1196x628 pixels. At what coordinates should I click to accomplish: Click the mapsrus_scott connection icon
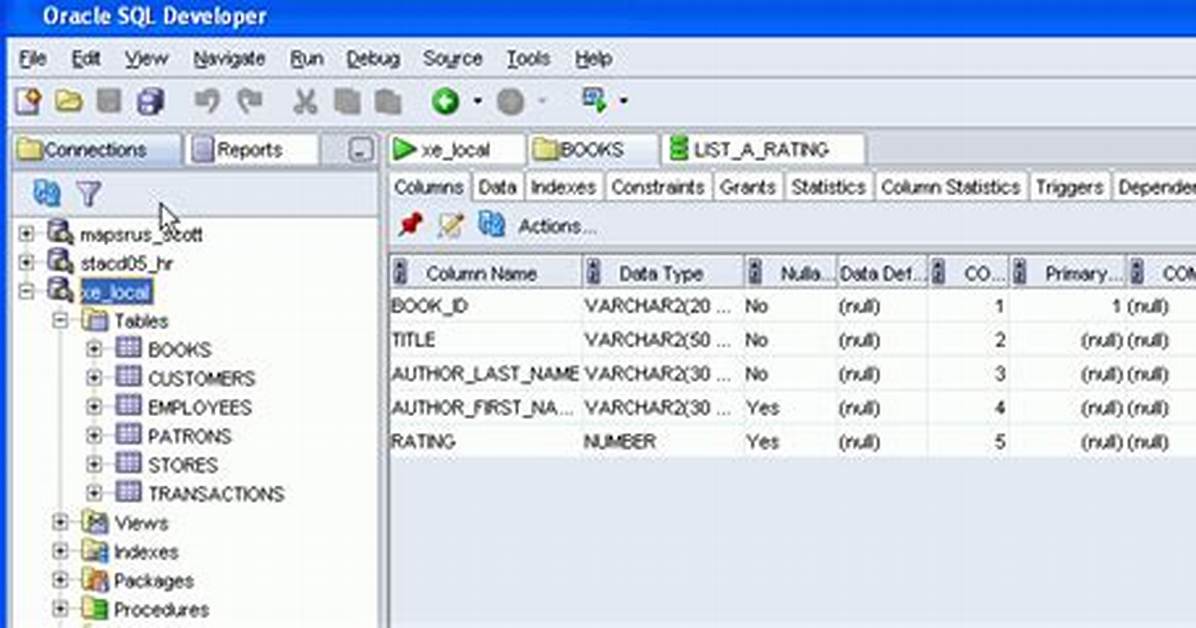coord(60,233)
